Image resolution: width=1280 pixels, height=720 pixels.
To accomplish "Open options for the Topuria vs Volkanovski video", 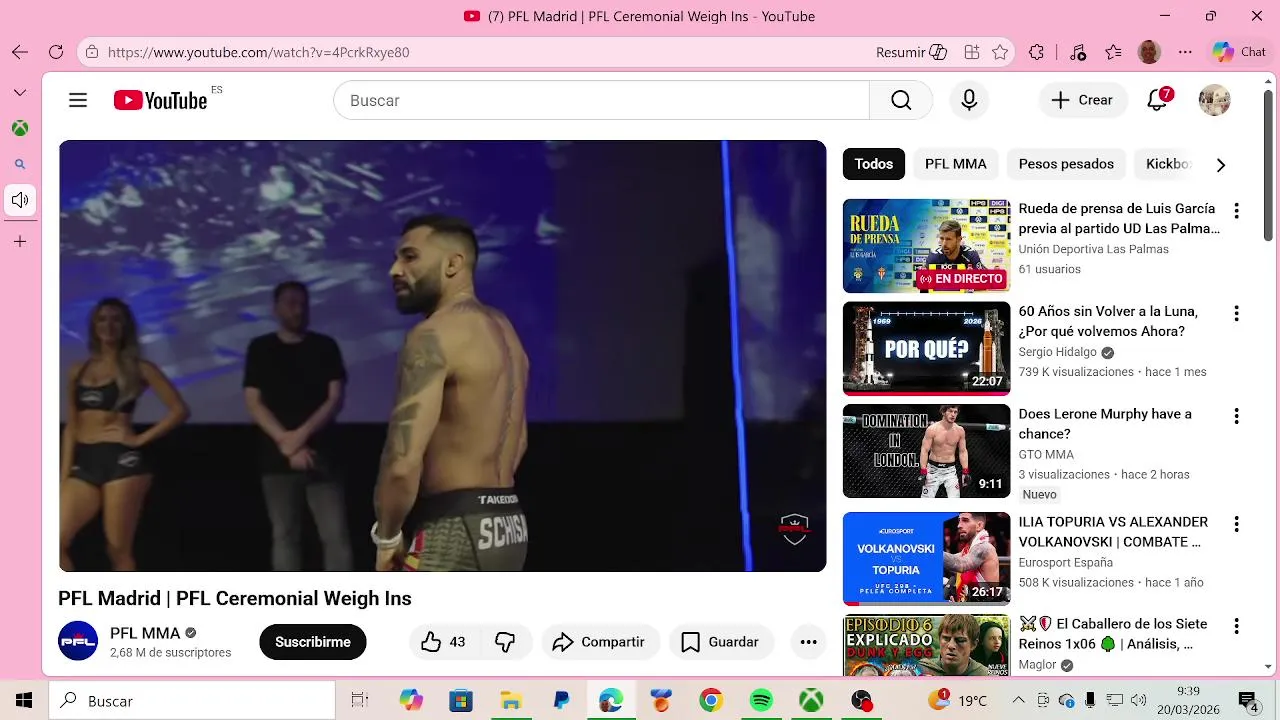I will coord(1236,524).
